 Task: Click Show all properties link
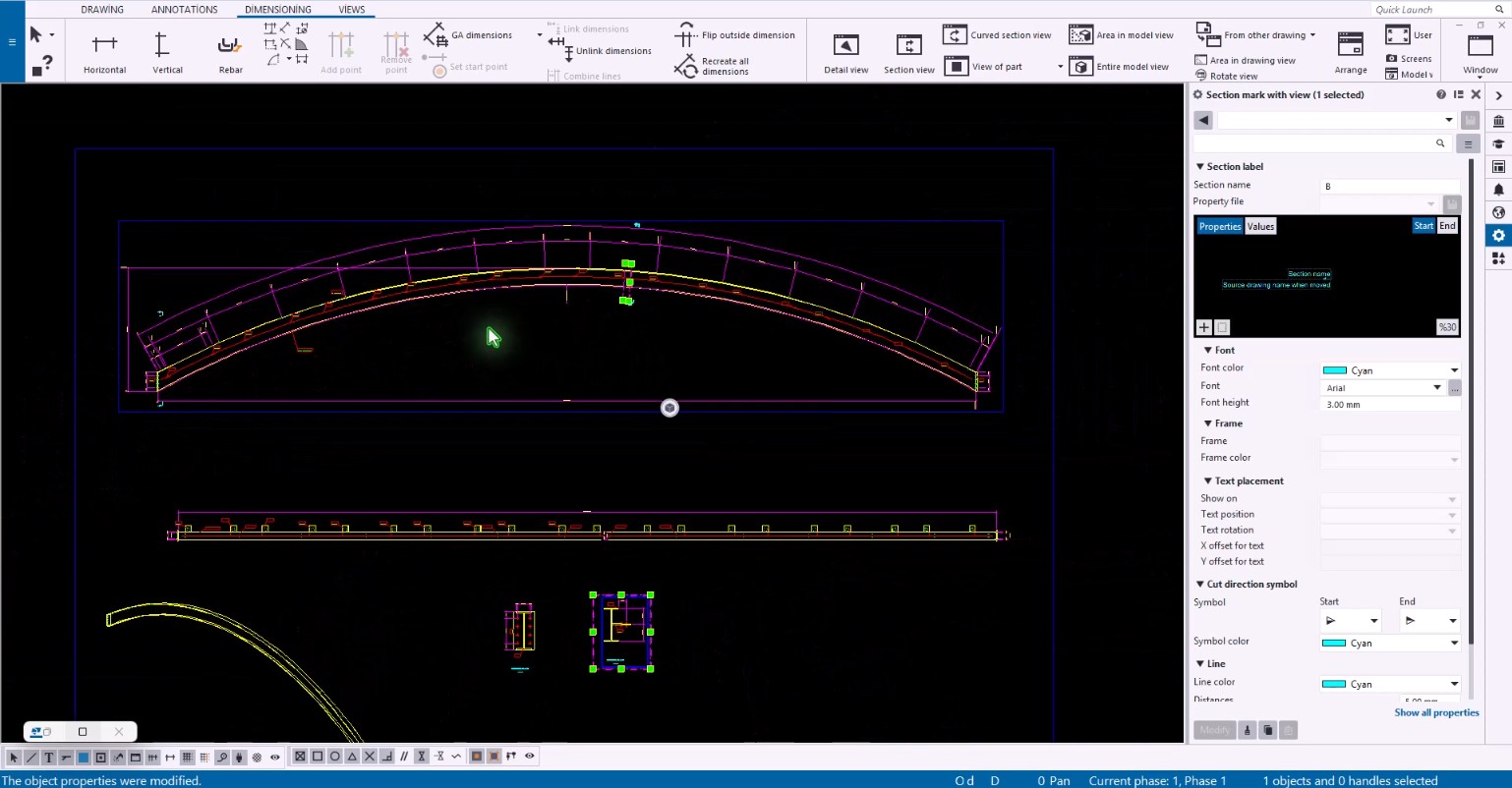pos(1436,713)
